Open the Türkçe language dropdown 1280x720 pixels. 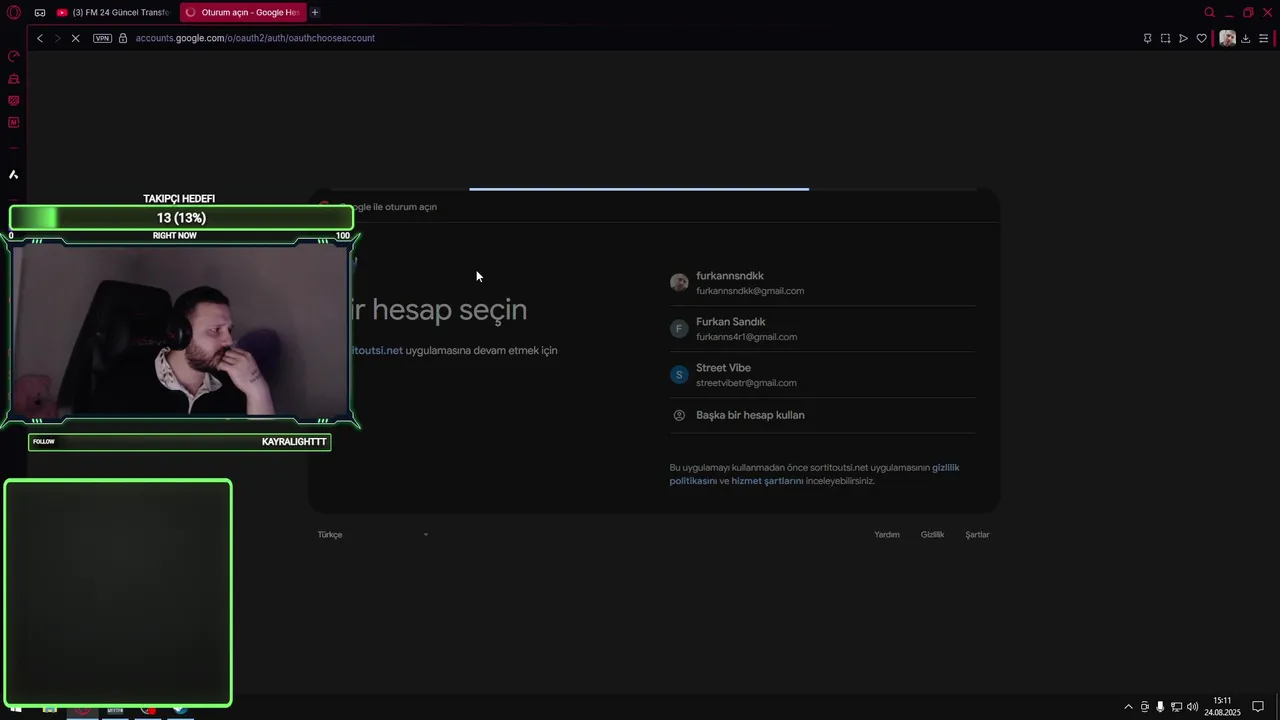tap(372, 535)
